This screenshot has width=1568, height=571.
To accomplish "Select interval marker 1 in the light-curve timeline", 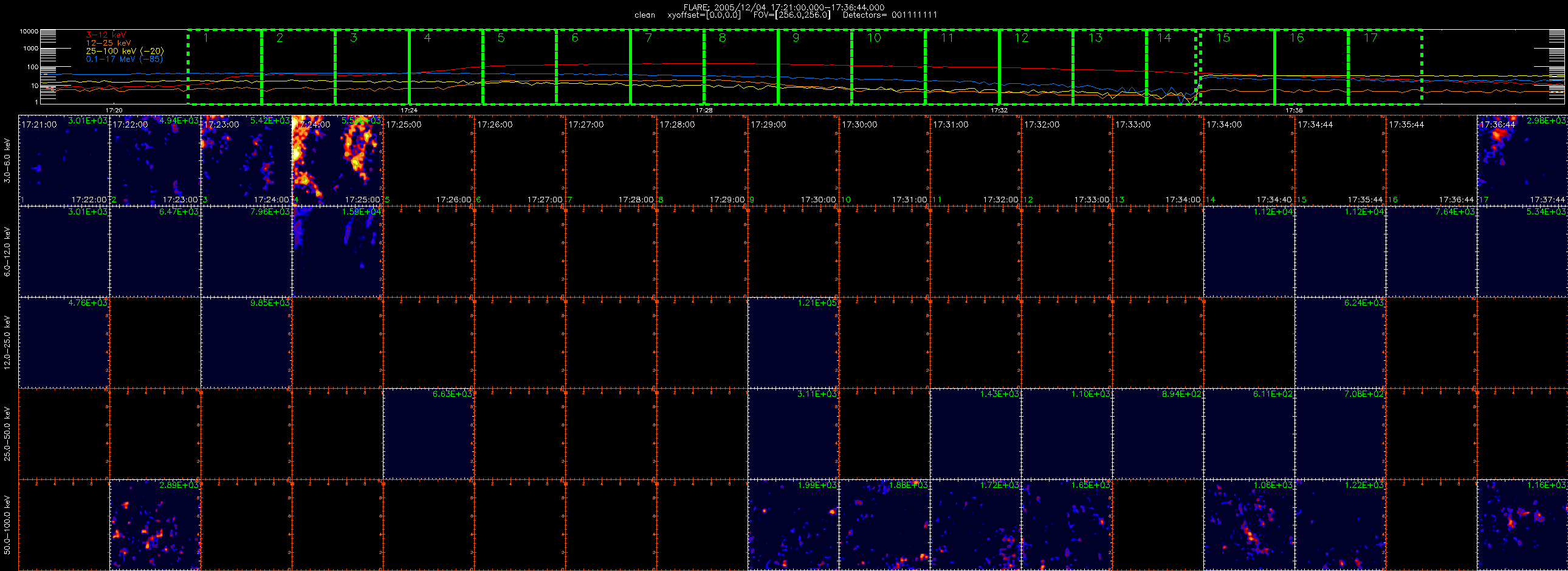I will pyautogui.click(x=206, y=38).
